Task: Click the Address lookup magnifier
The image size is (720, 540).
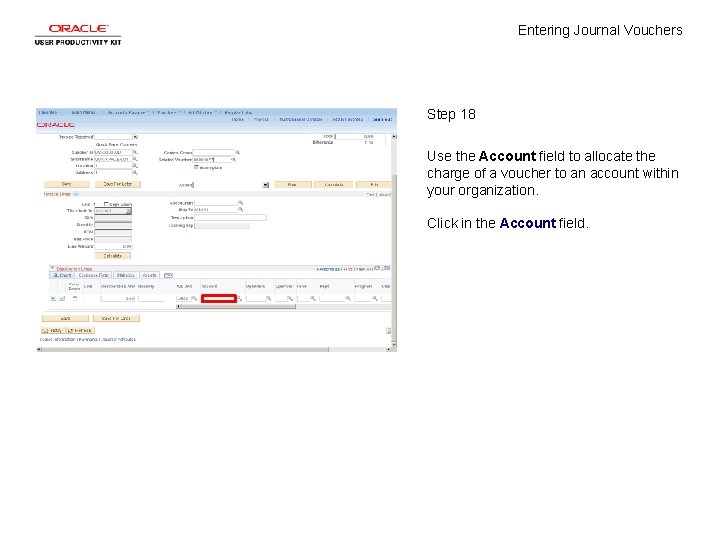Action: tap(135, 173)
